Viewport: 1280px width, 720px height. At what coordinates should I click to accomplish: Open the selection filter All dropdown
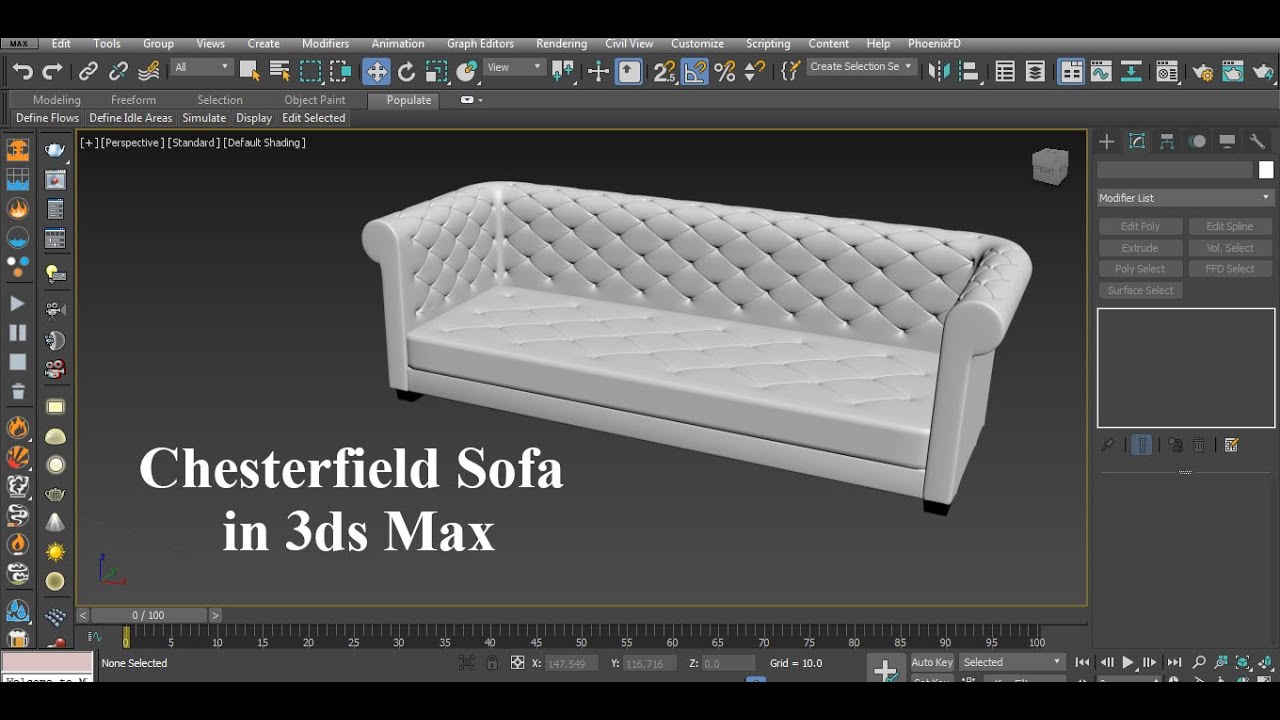(201, 67)
